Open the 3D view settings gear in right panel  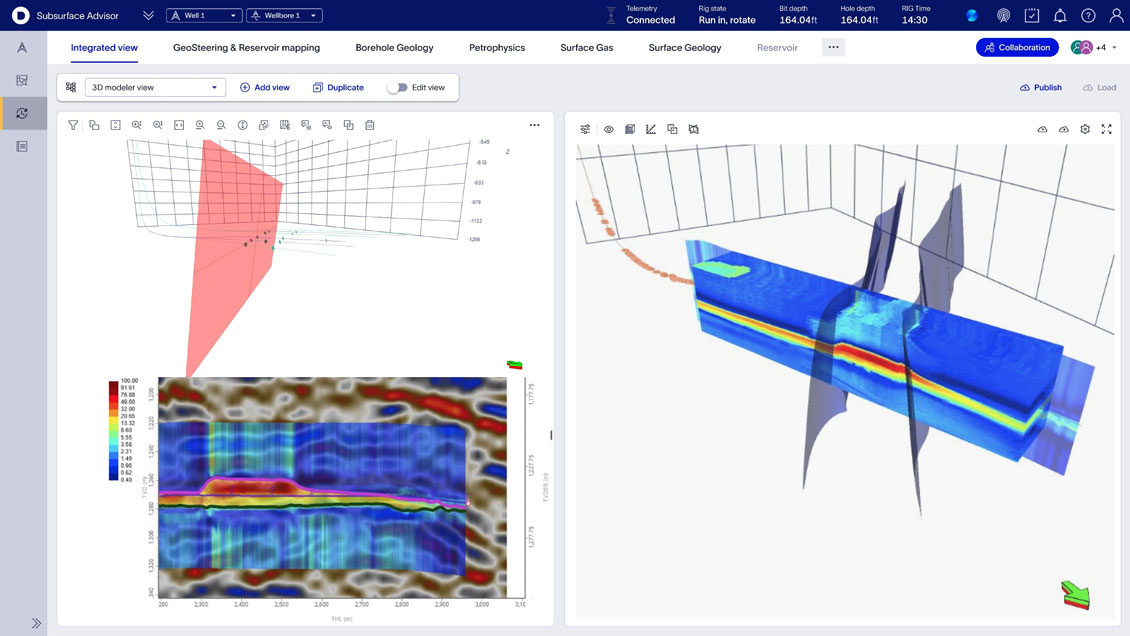pos(1086,129)
